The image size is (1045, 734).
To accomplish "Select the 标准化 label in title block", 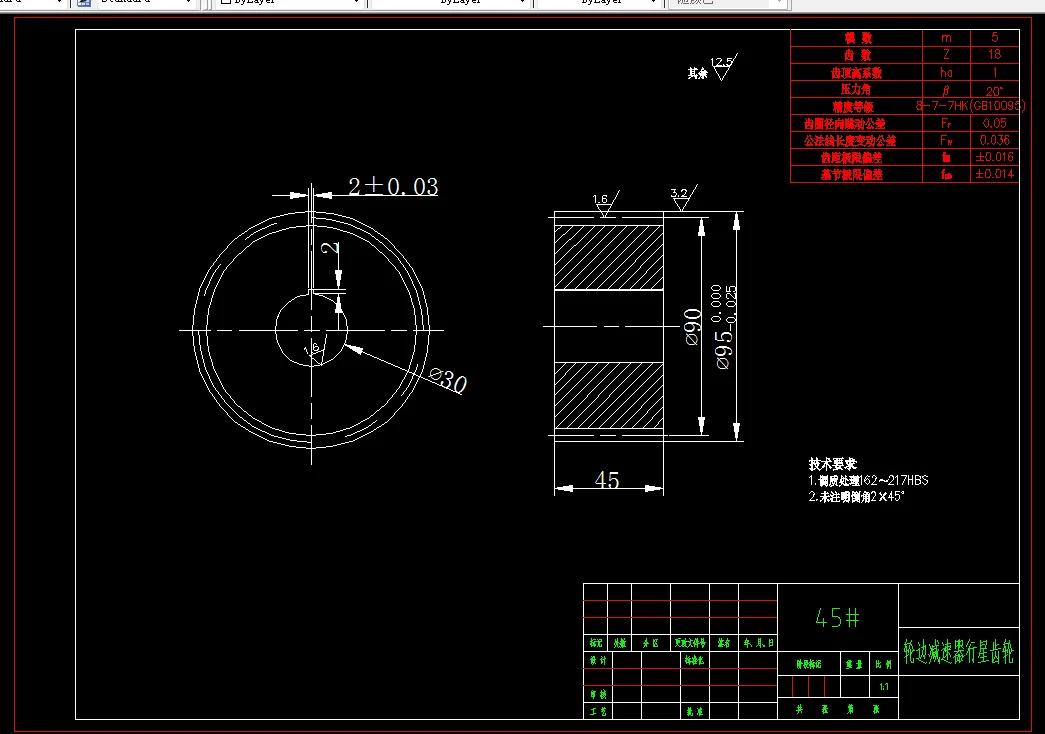I will [694, 660].
